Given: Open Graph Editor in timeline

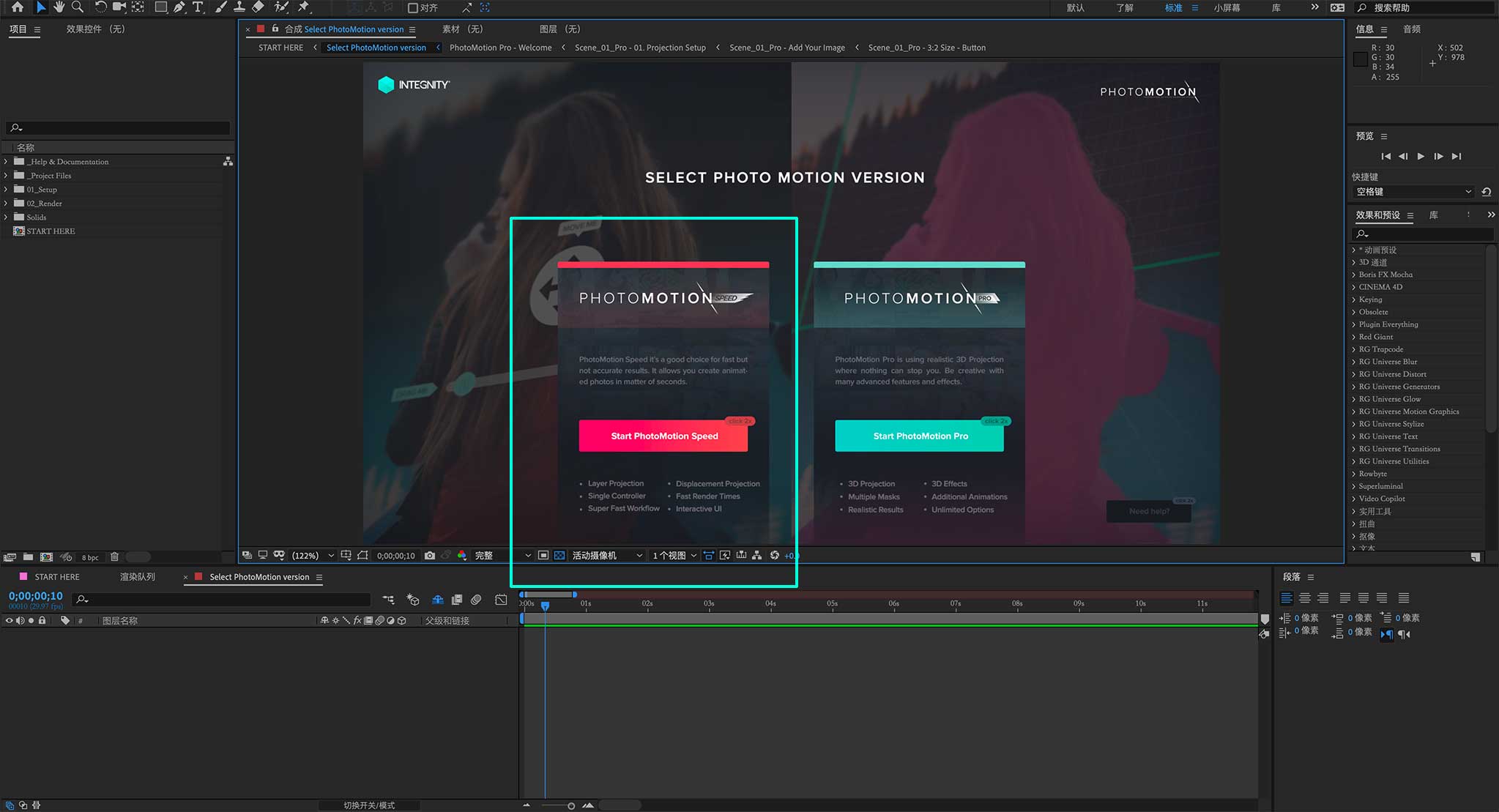Looking at the screenshot, I should point(501,600).
